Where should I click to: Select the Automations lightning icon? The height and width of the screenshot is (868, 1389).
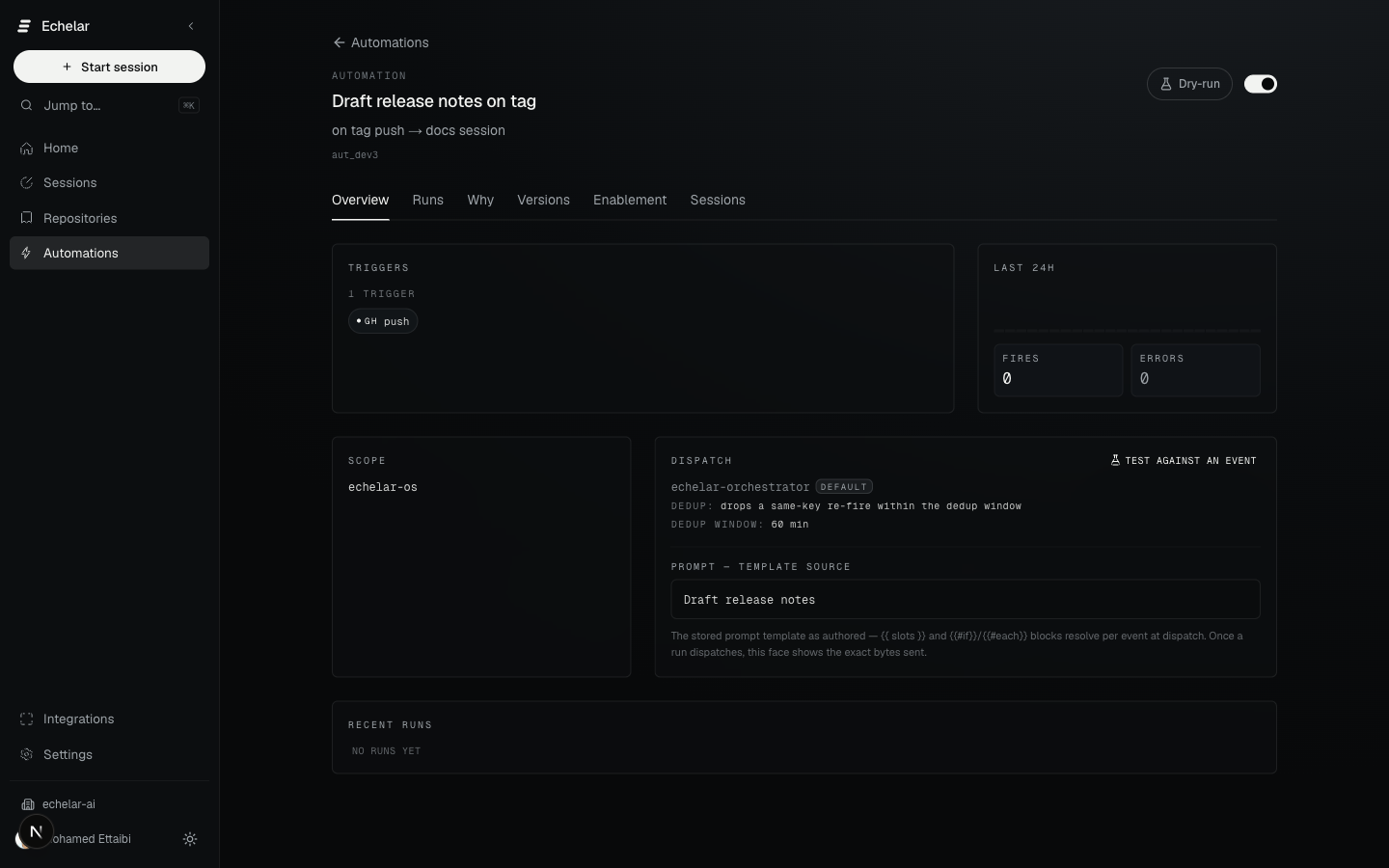[27, 253]
